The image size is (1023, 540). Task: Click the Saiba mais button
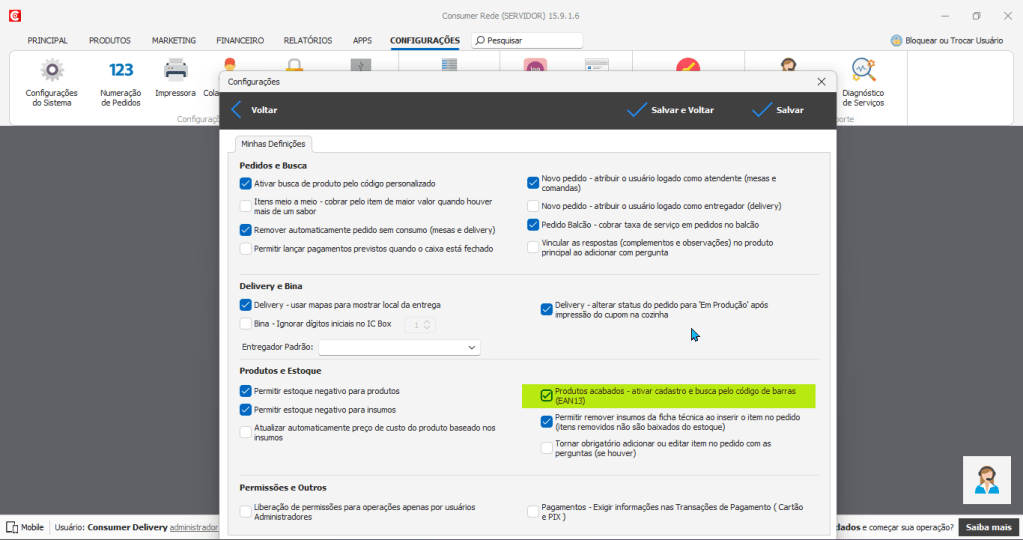[x=988, y=527]
